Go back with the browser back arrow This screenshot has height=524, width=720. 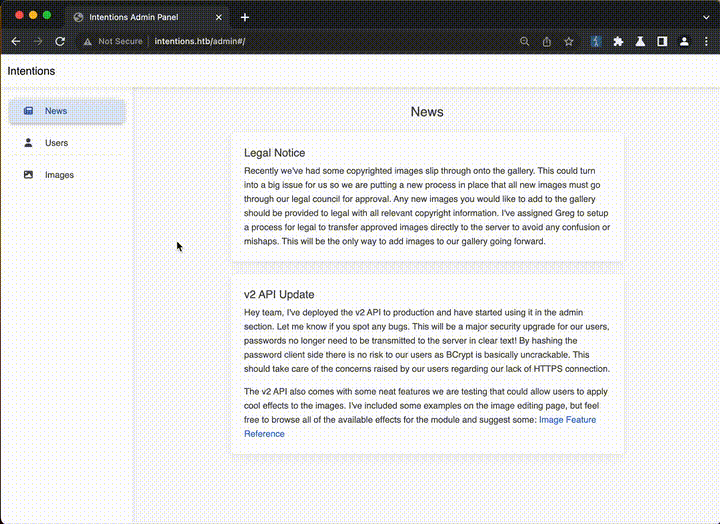pos(15,41)
